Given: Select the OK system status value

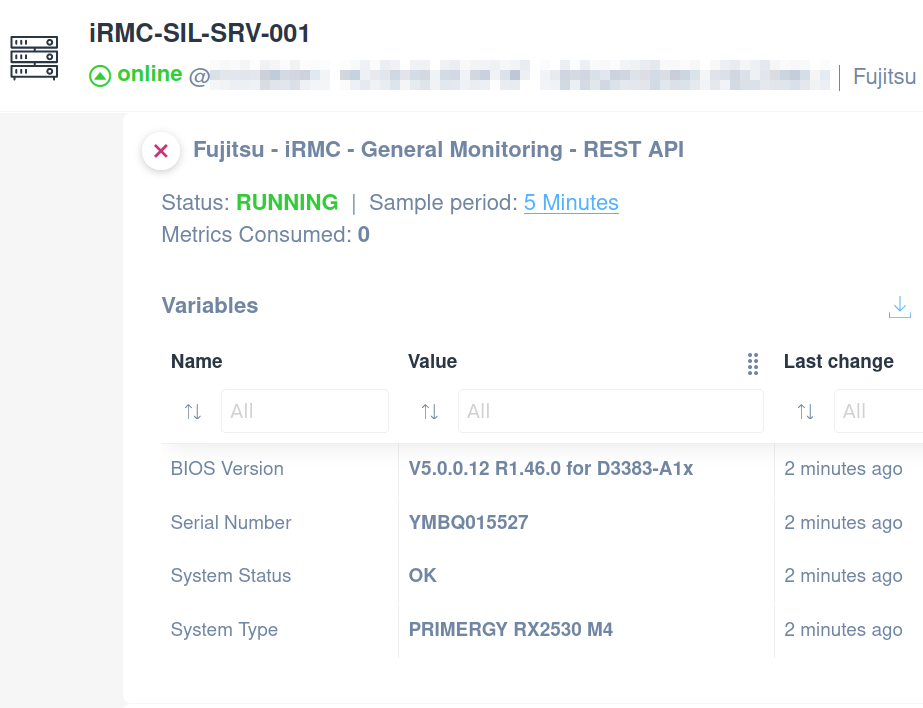Looking at the screenshot, I should 423,576.
